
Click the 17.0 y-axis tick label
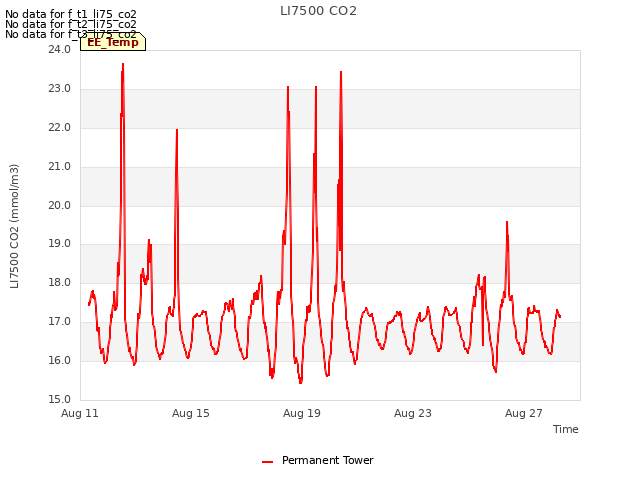coord(60,322)
